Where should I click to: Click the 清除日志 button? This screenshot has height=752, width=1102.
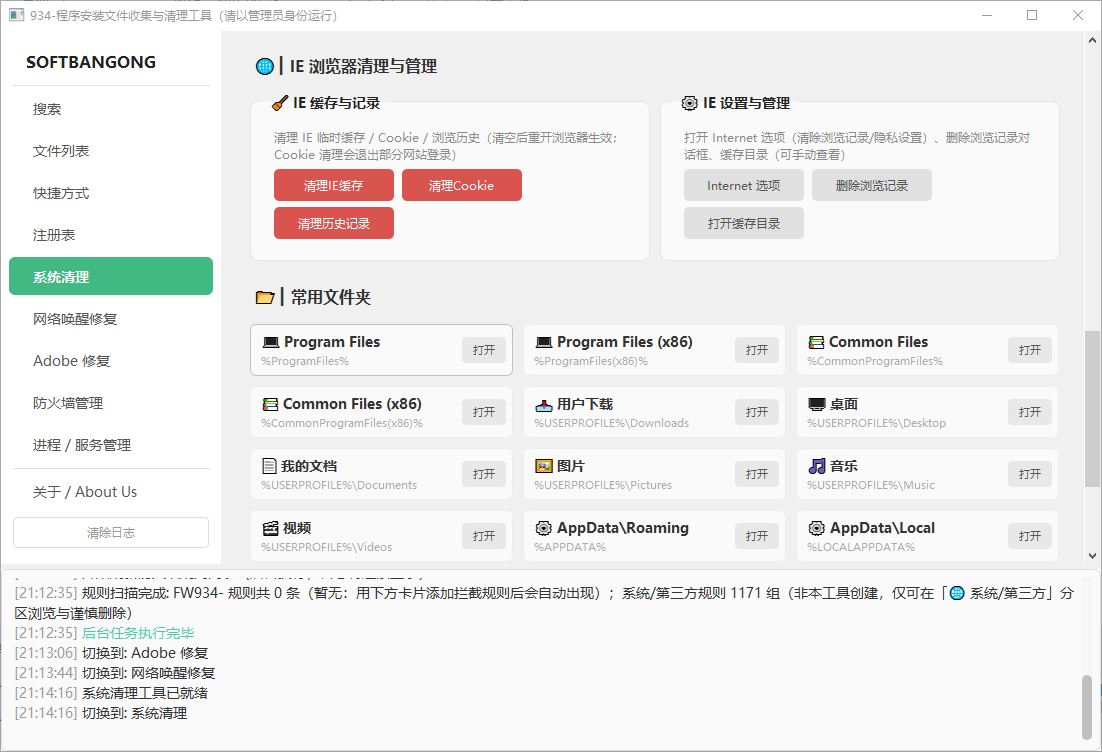(x=111, y=533)
